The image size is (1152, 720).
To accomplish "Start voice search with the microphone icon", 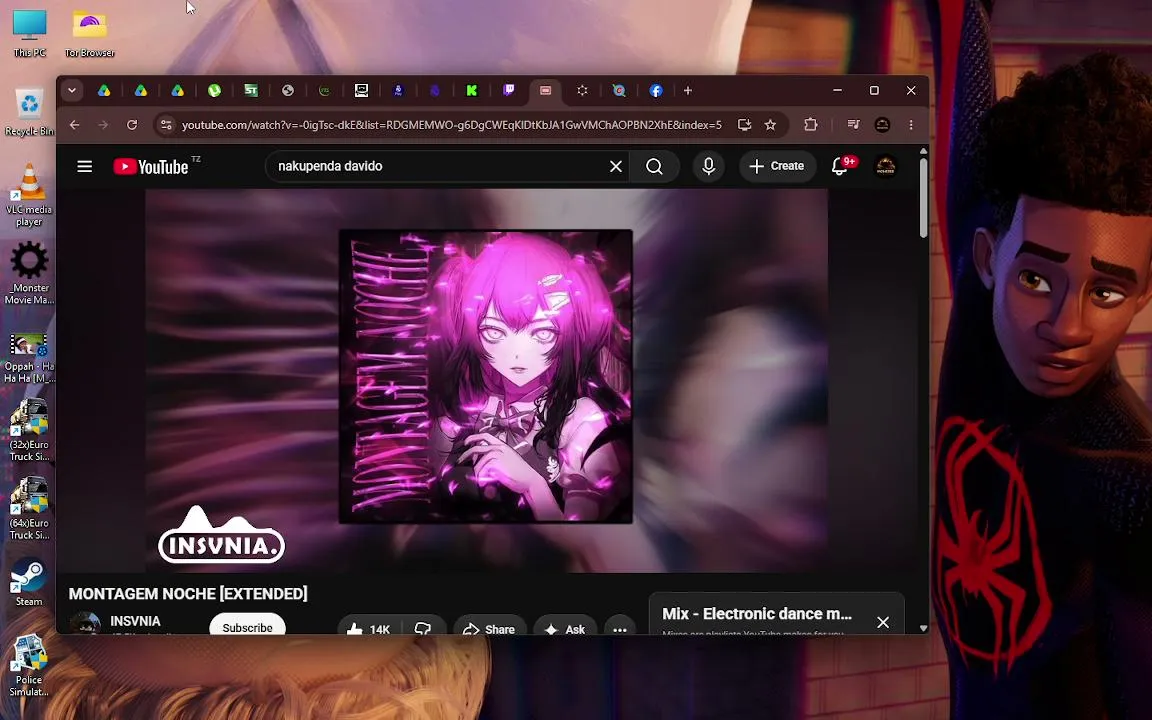I will [x=708, y=166].
